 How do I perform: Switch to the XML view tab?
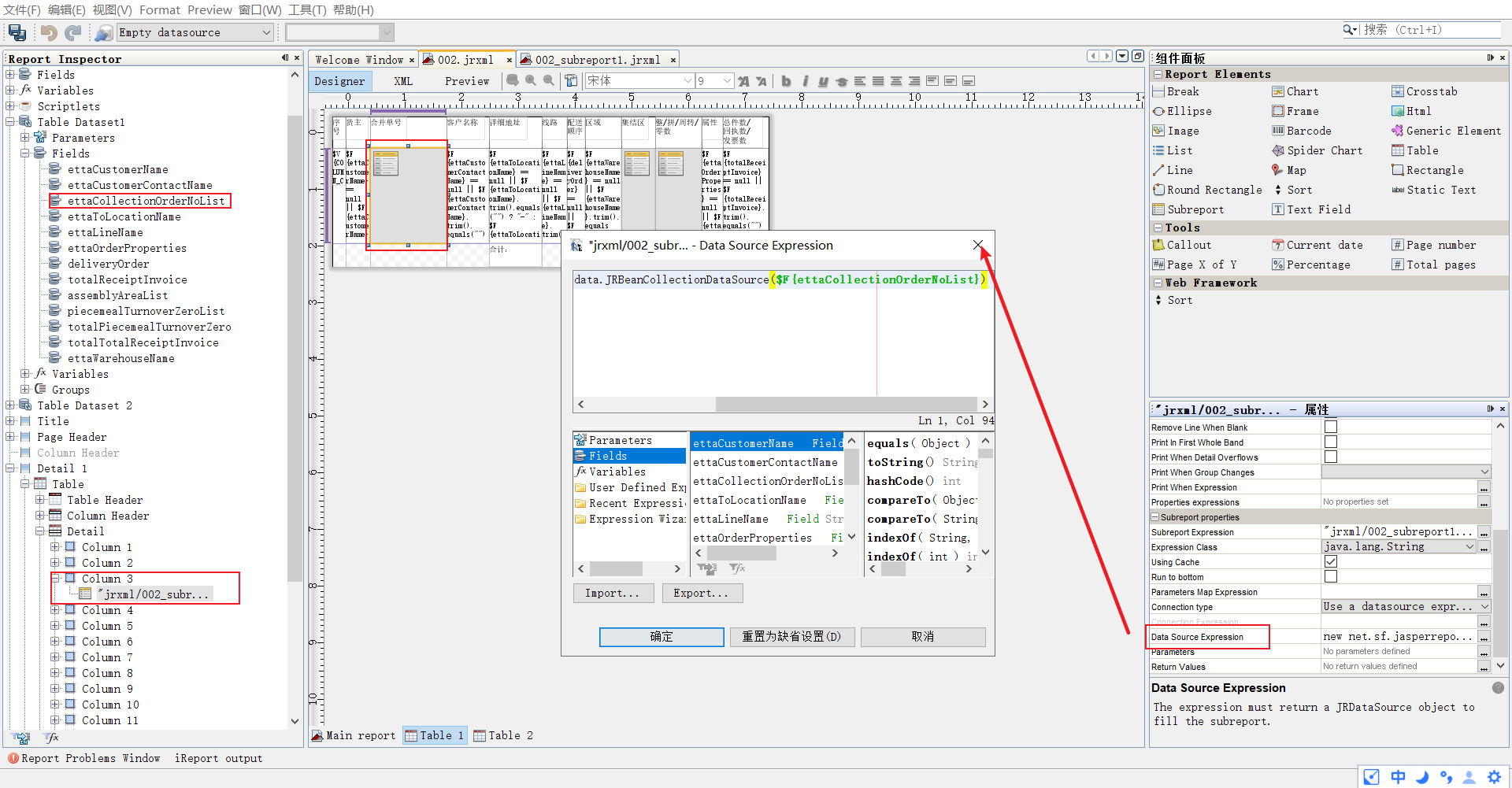(x=403, y=81)
